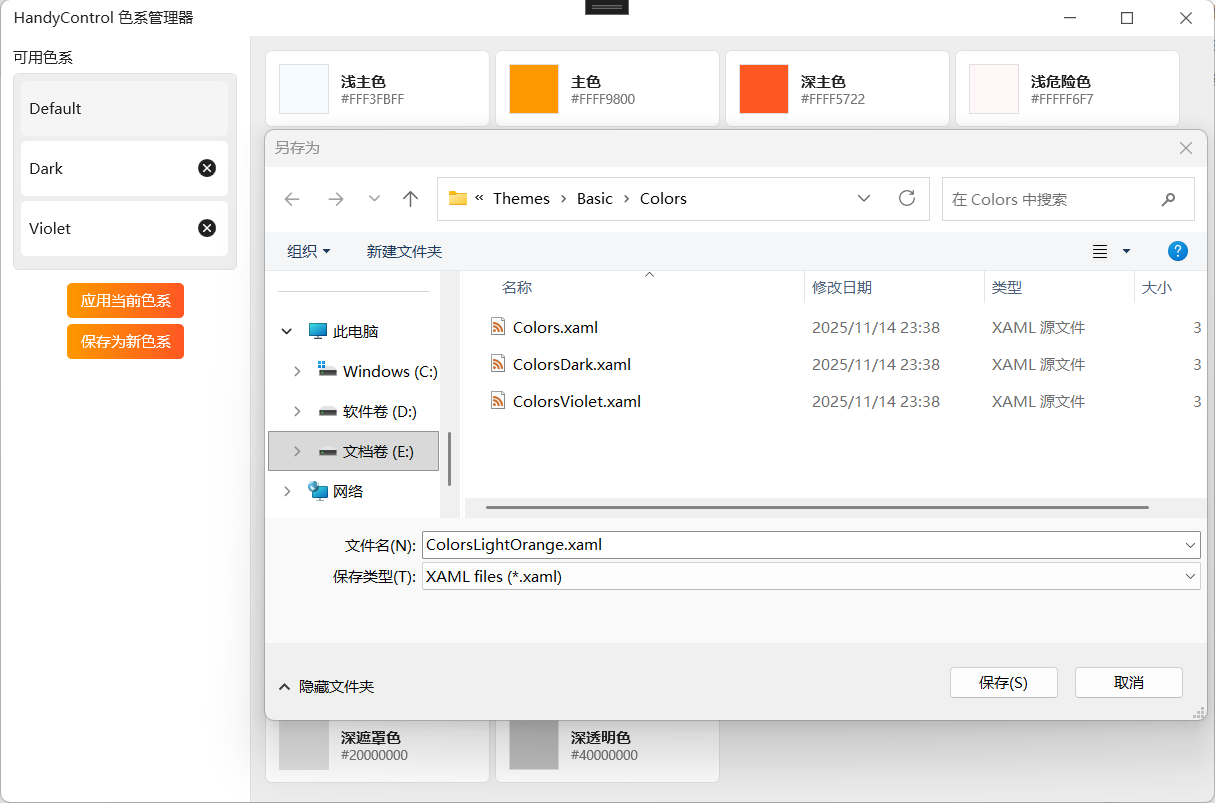The height and width of the screenshot is (803, 1215).
Task: Open the 文件名 combo box dropdown
Action: [1190, 545]
